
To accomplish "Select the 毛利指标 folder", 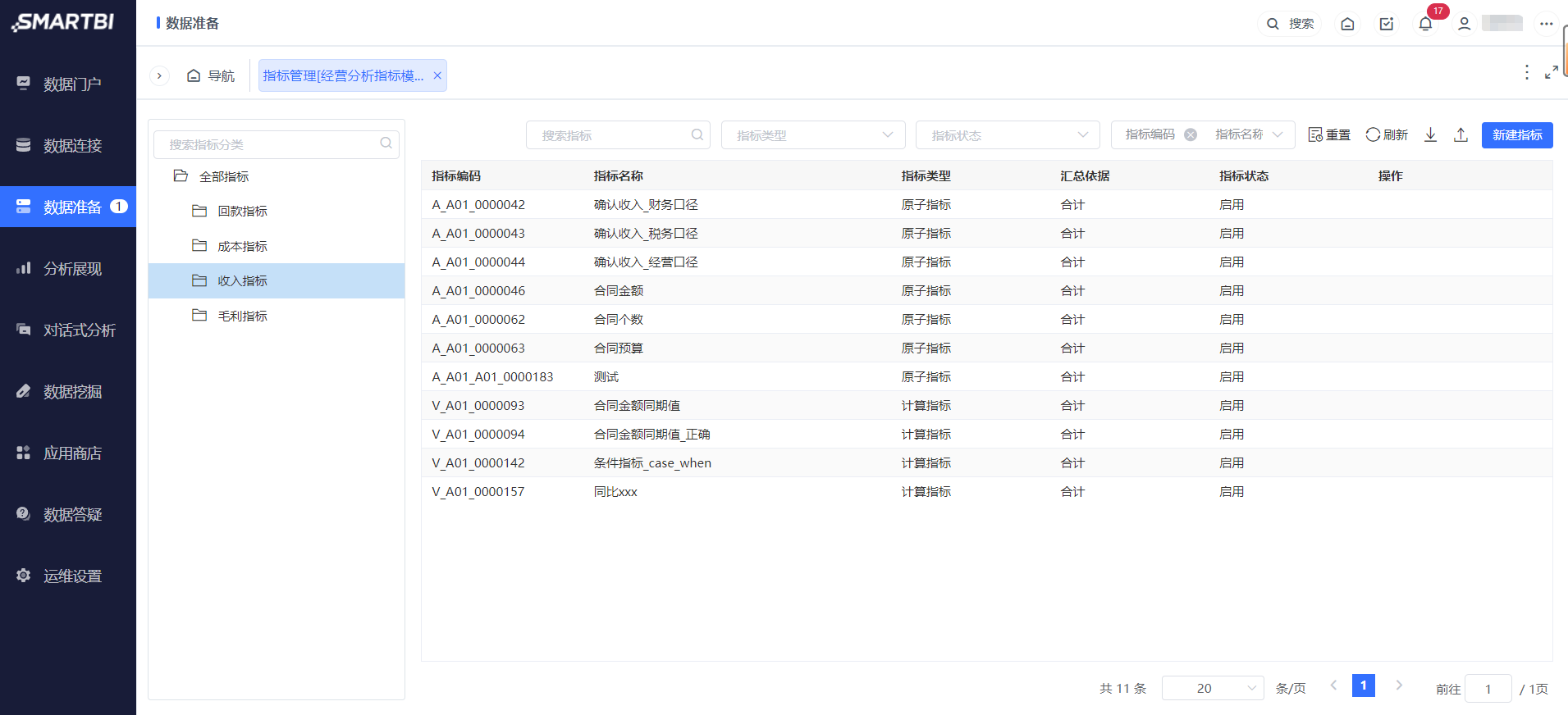I will [277, 316].
